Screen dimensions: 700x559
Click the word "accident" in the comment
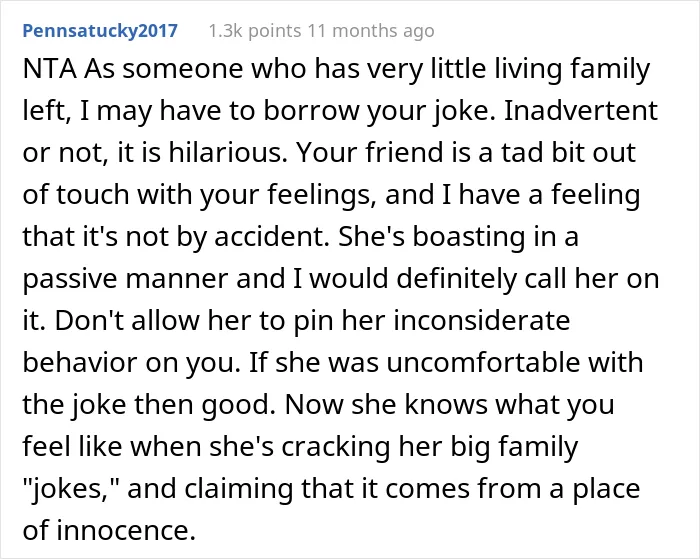[271, 237]
